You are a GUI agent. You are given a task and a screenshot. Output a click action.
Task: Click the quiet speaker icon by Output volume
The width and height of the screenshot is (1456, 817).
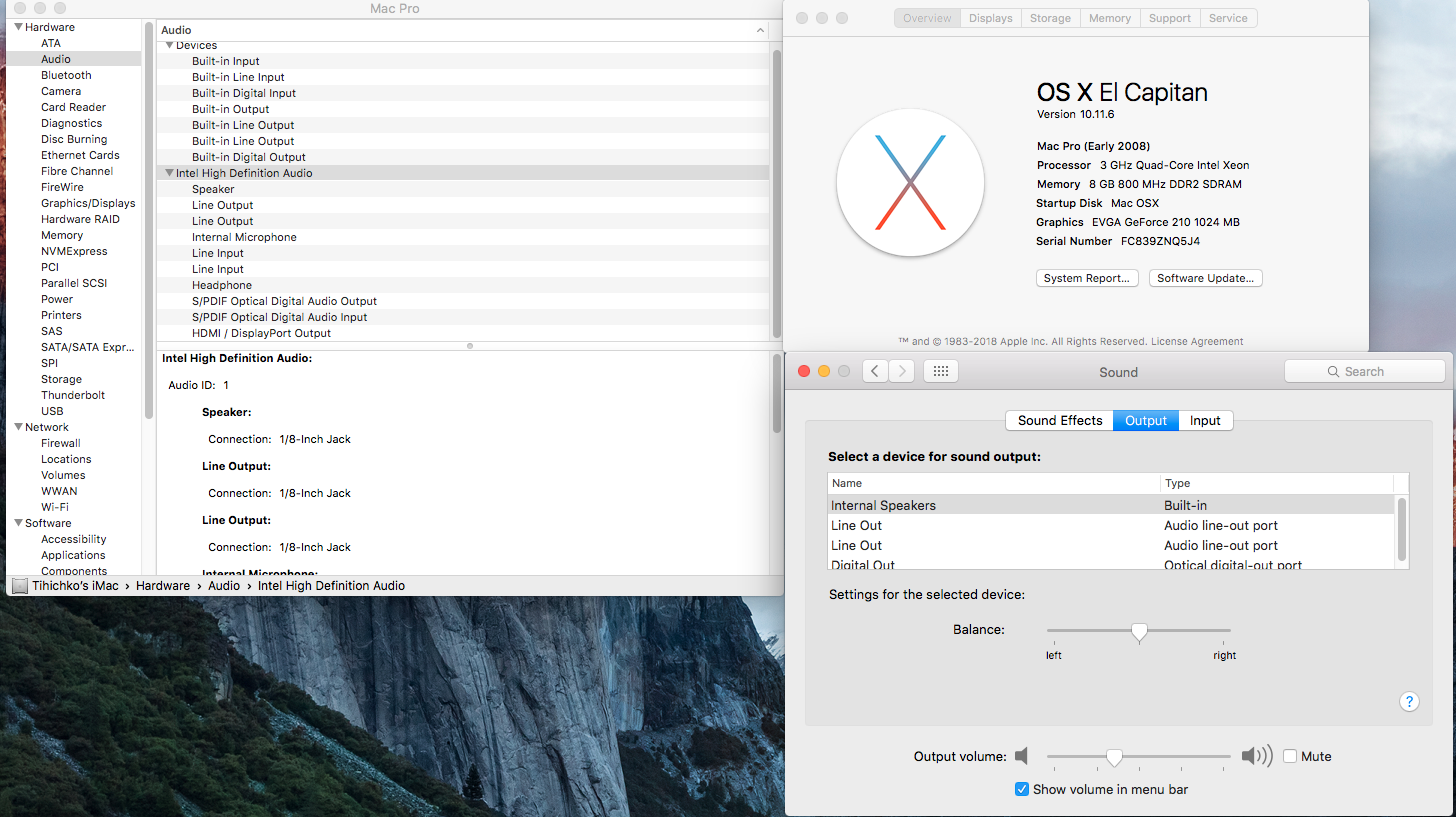pyautogui.click(x=1021, y=756)
